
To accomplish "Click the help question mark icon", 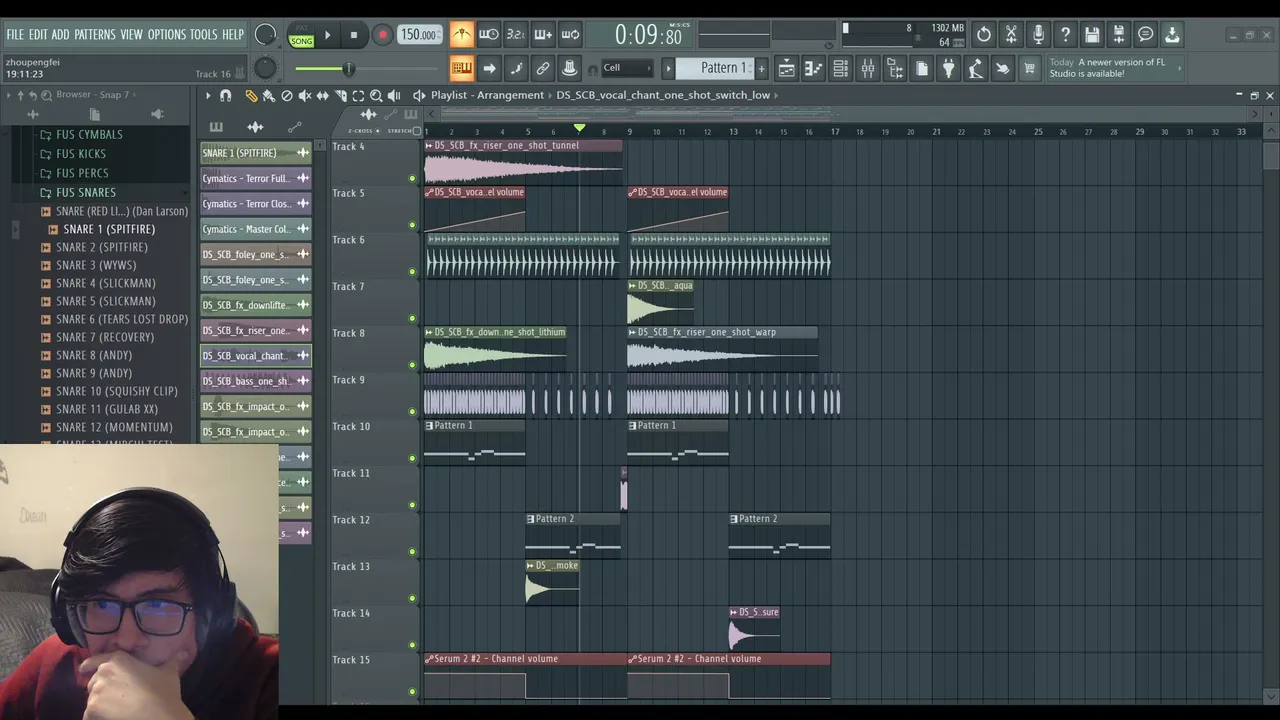I will (x=1065, y=35).
